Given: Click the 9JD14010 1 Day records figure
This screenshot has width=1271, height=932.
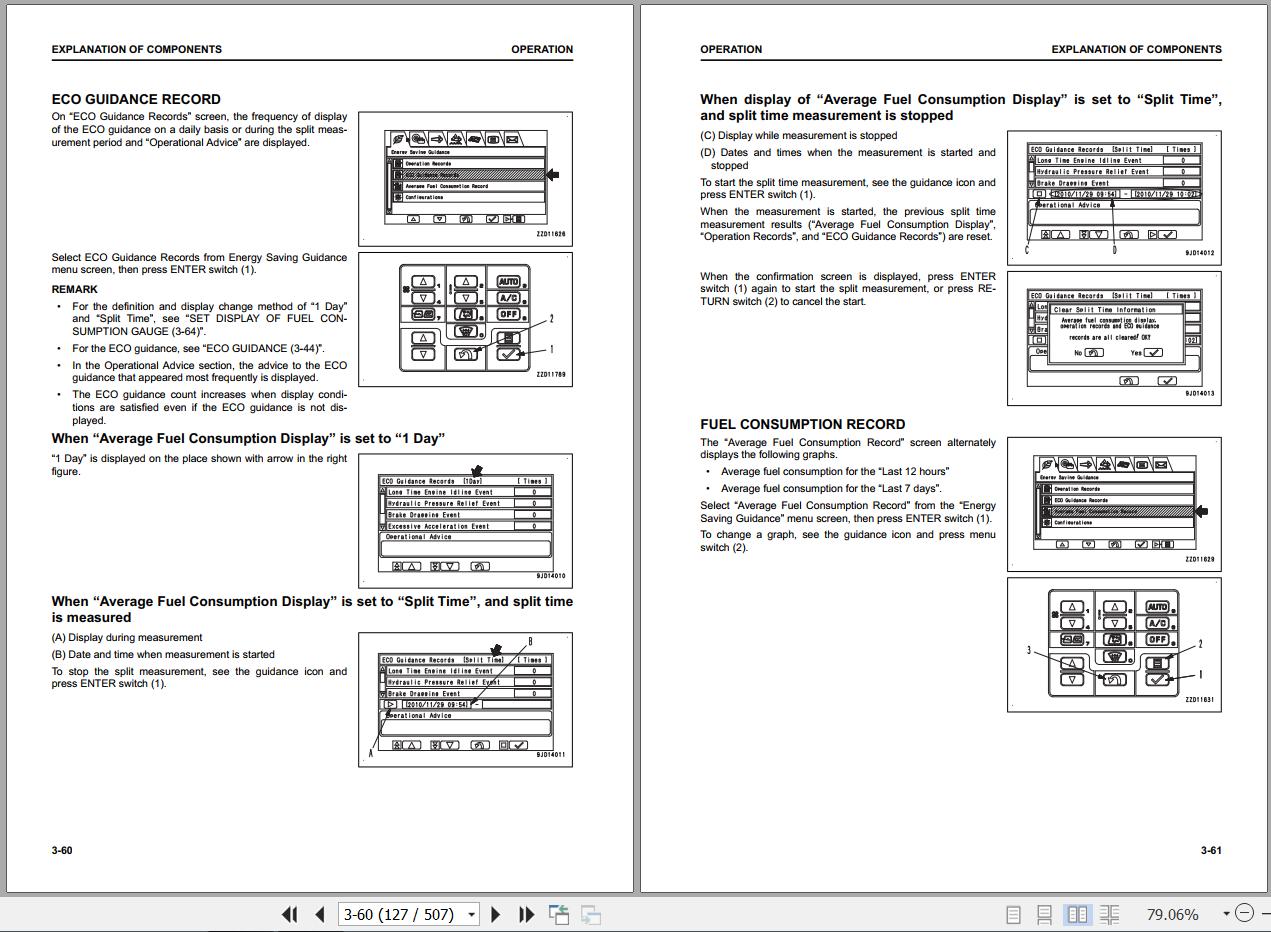Looking at the screenshot, I should coord(465,520).
